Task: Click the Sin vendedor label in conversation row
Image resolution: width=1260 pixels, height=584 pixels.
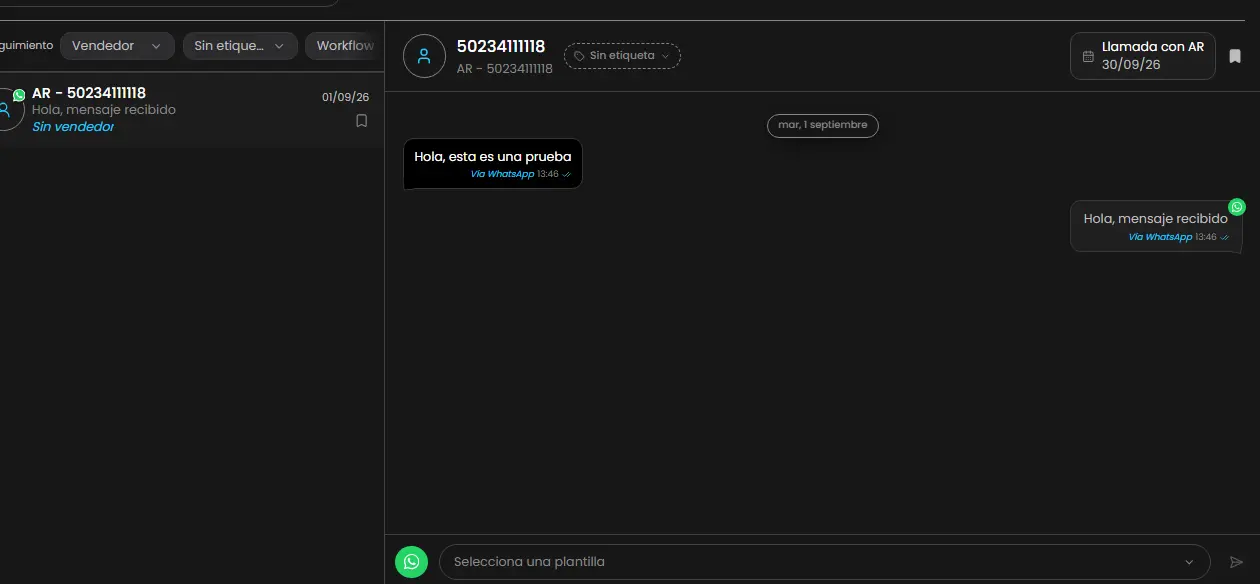Action: (x=73, y=127)
